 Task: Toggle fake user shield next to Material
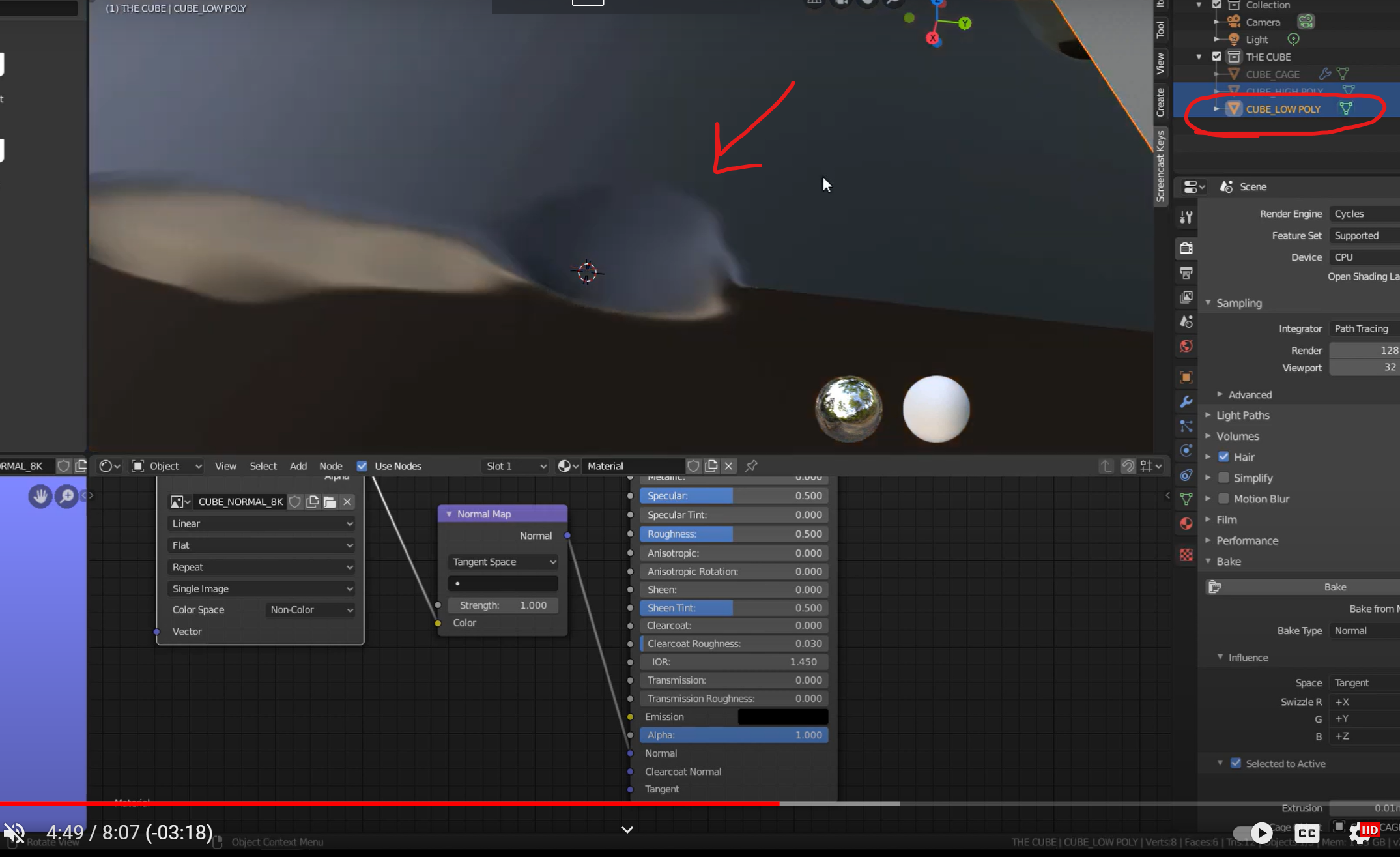(x=693, y=466)
